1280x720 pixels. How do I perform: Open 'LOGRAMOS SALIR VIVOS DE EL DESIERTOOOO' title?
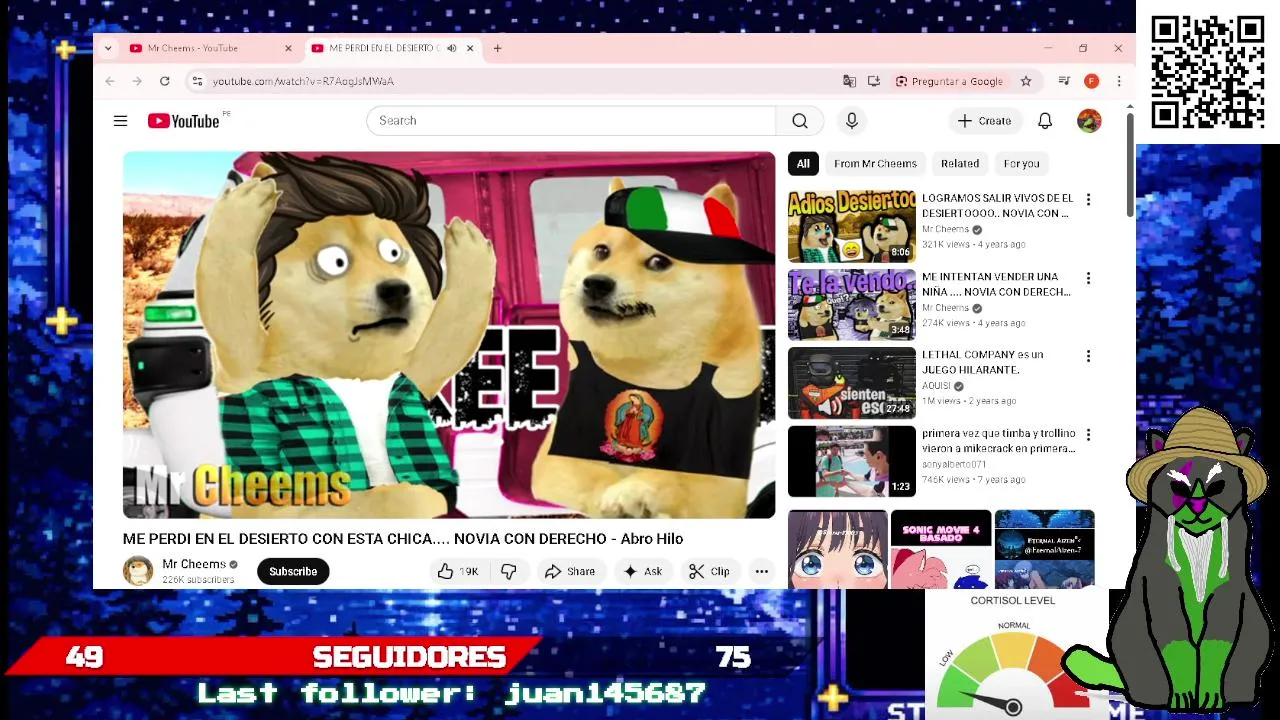click(x=997, y=206)
